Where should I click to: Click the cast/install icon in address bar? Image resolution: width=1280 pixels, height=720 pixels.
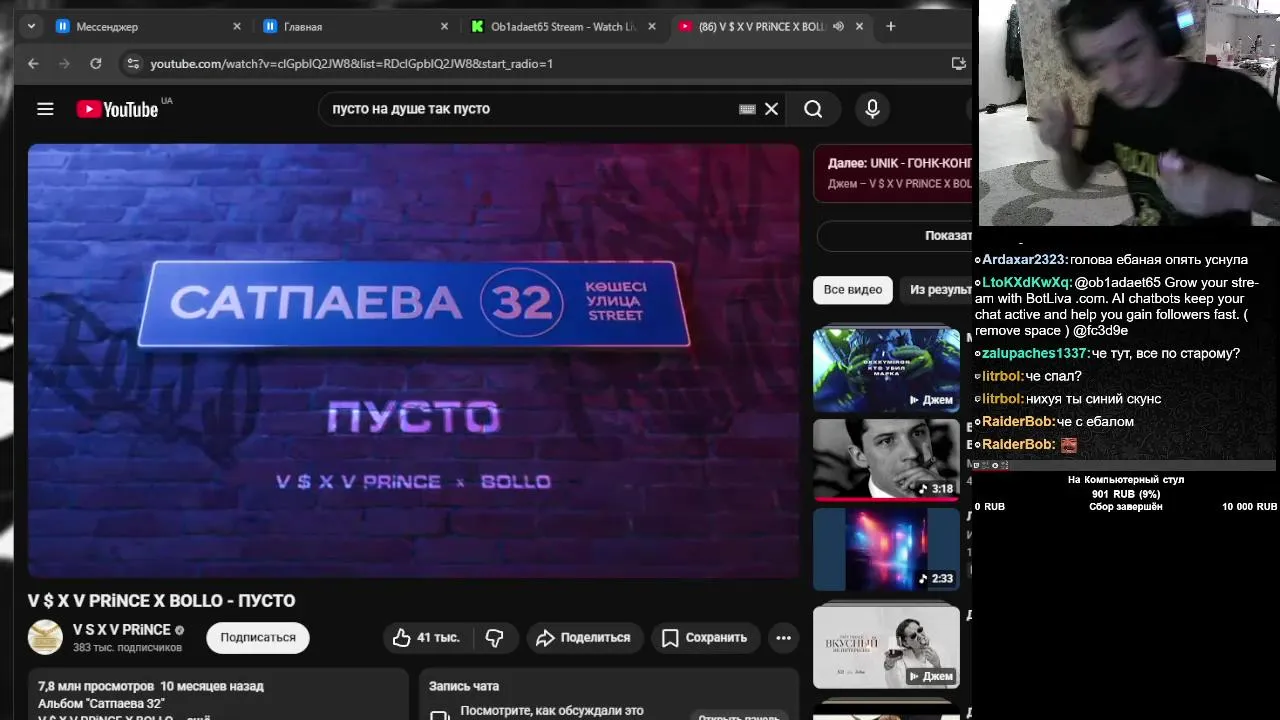pyautogui.click(x=959, y=63)
